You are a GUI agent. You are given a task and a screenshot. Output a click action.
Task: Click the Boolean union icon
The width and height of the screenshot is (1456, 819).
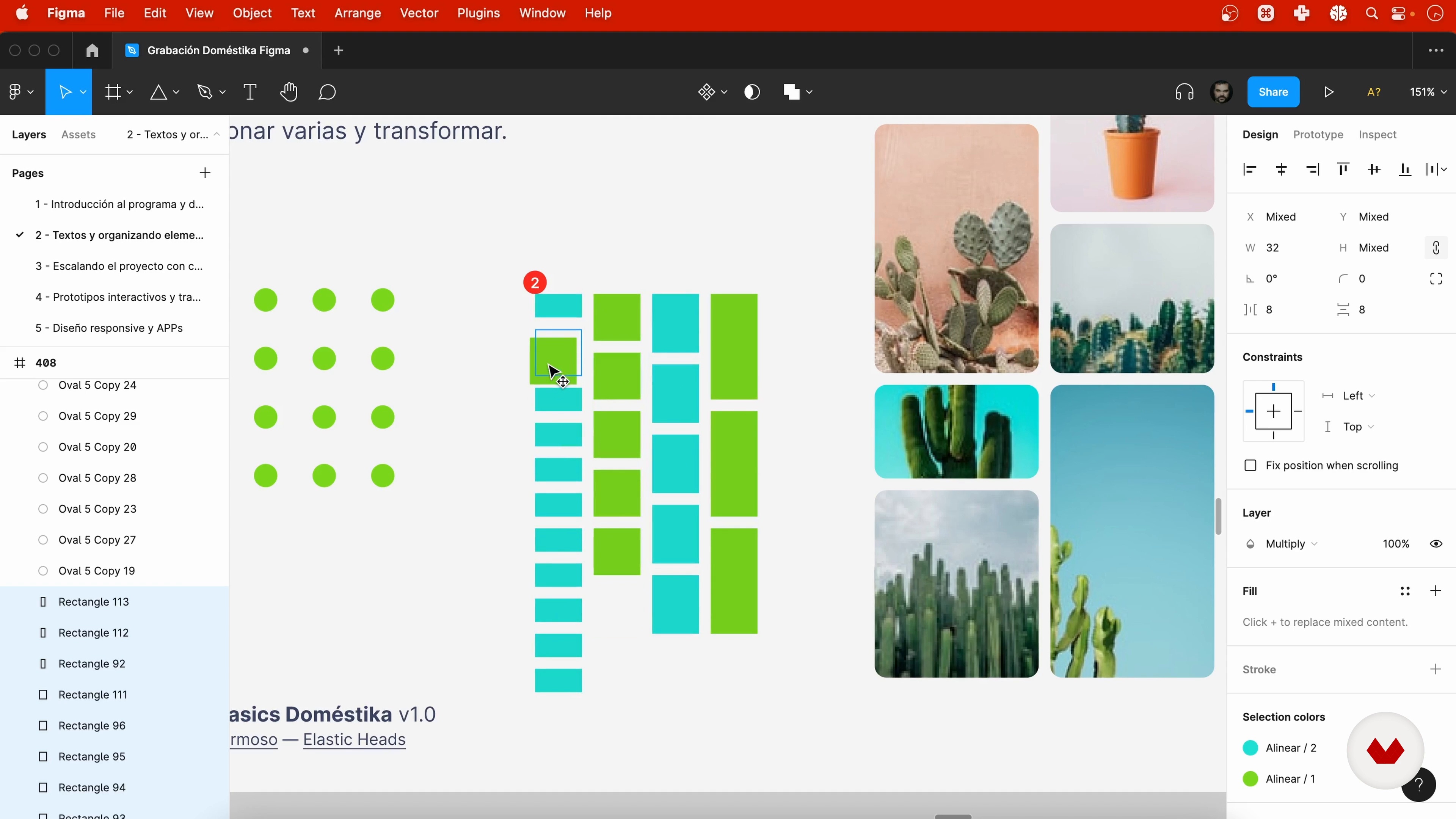pos(792,91)
